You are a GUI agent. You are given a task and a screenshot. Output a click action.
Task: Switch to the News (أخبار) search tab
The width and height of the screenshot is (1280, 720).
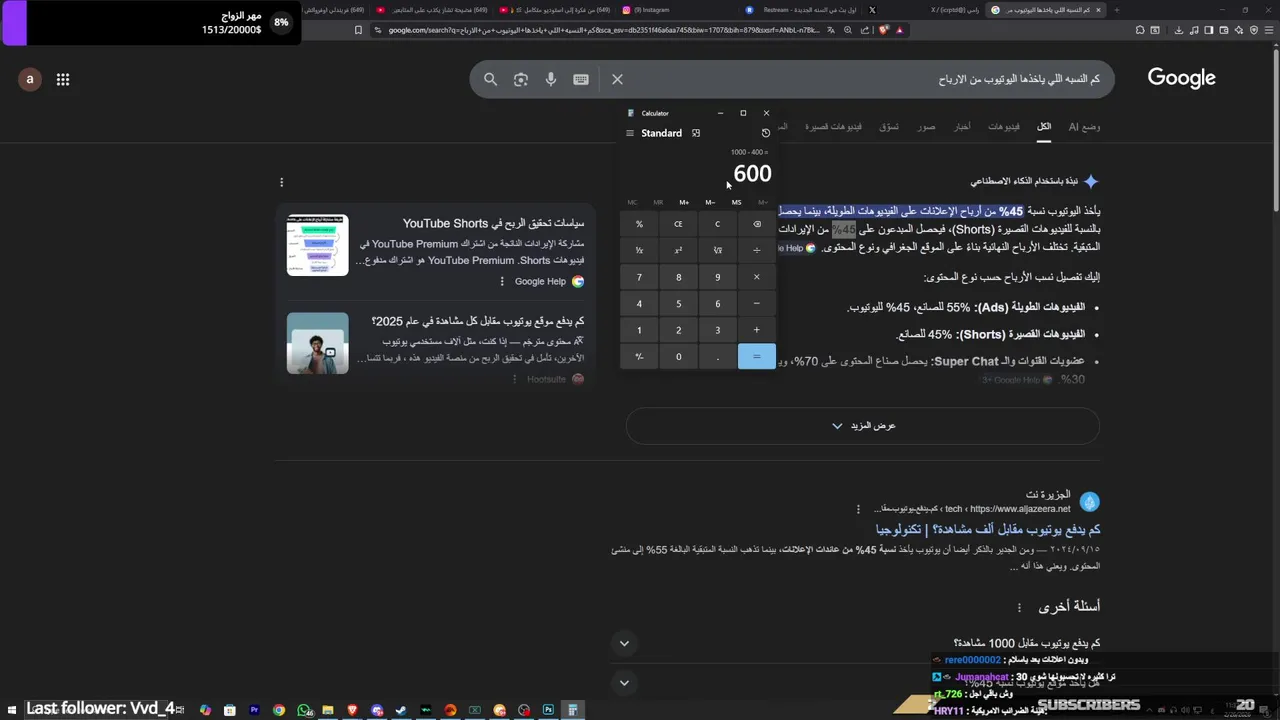click(961, 127)
